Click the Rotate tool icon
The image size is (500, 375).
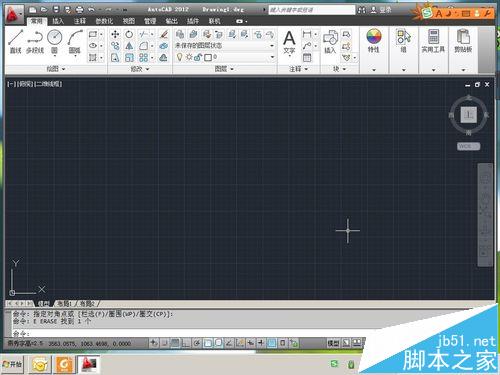[x=129, y=34]
